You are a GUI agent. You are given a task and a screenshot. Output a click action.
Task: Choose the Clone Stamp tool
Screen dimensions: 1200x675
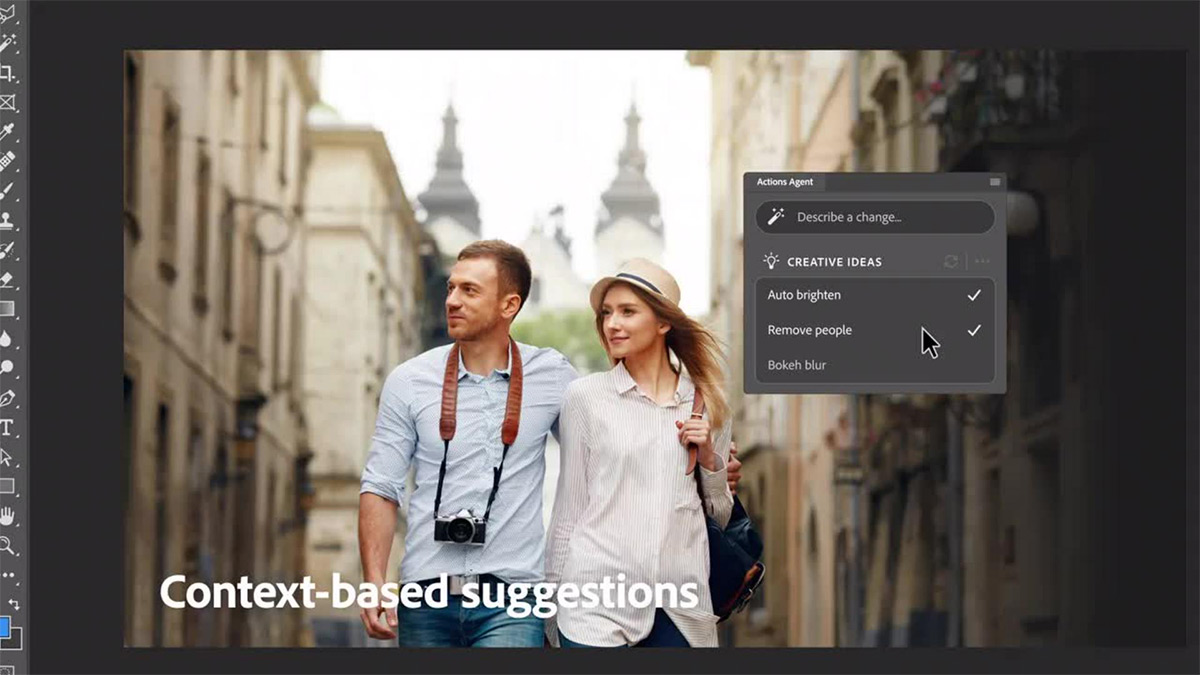pos(8,220)
